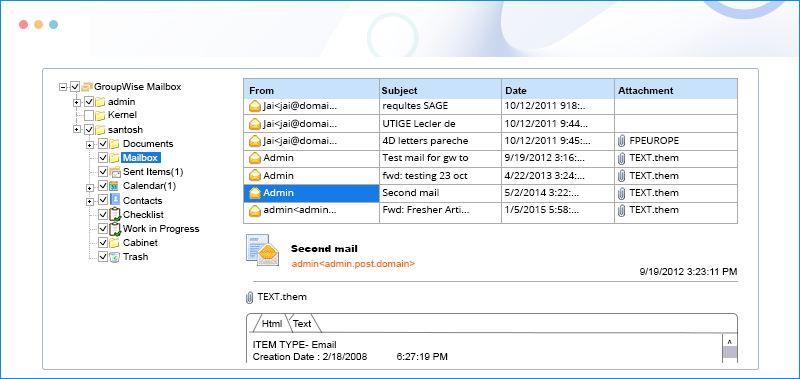
Task: Uncheck the Checklist checkbox
Action: 103,215
